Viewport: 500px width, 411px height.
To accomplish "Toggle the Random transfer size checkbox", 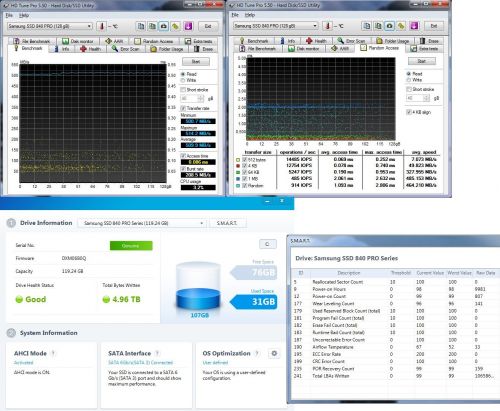I will tap(245, 185).
